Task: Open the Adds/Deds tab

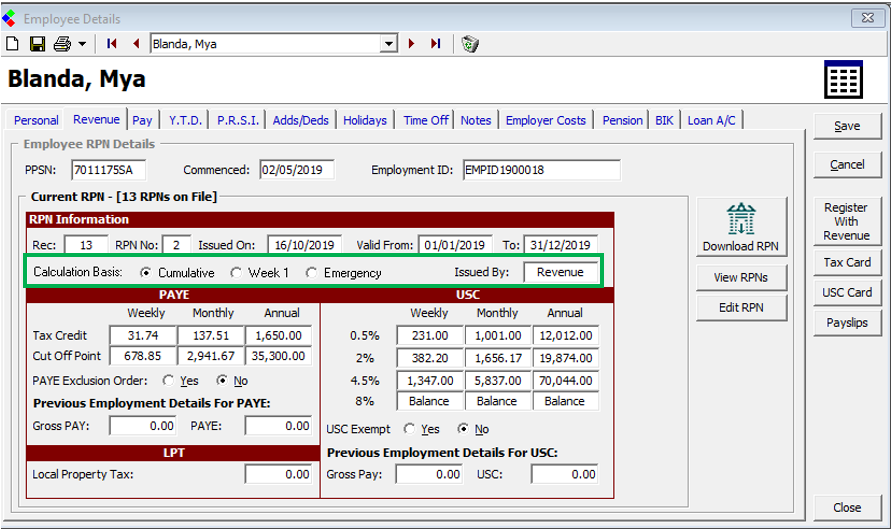Action: [x=300, y=120]
